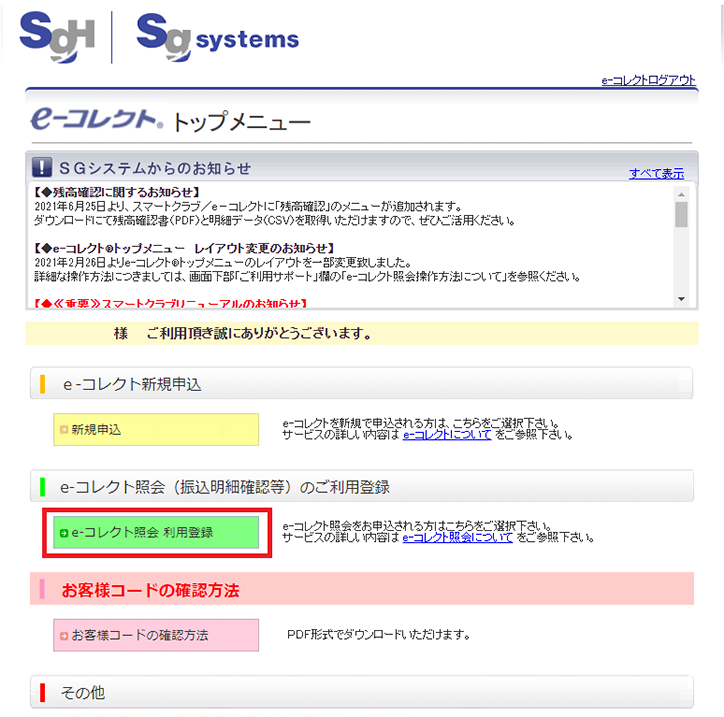Image resolution: width=724 pixels, height=717 pixels.
Task: Follow the e-コレクトについて link
Action: click(x=447, y=435)
